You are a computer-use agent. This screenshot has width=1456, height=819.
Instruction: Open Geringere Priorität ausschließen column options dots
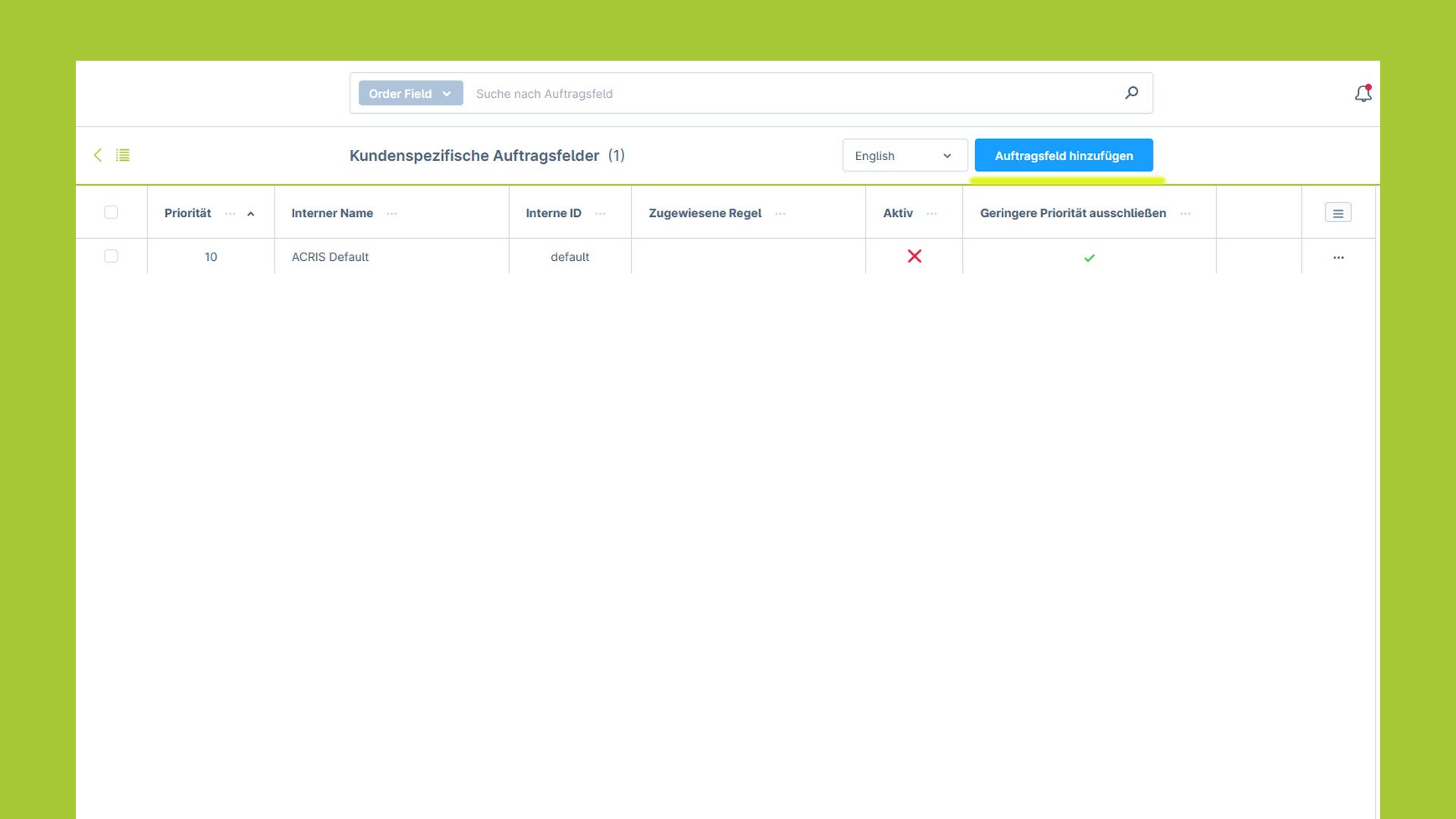(x=1185, y=214)
